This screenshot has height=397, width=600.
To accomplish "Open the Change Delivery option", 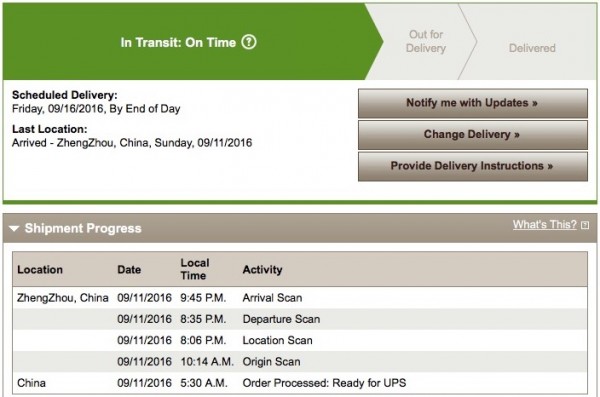I will tap(473, 135).
